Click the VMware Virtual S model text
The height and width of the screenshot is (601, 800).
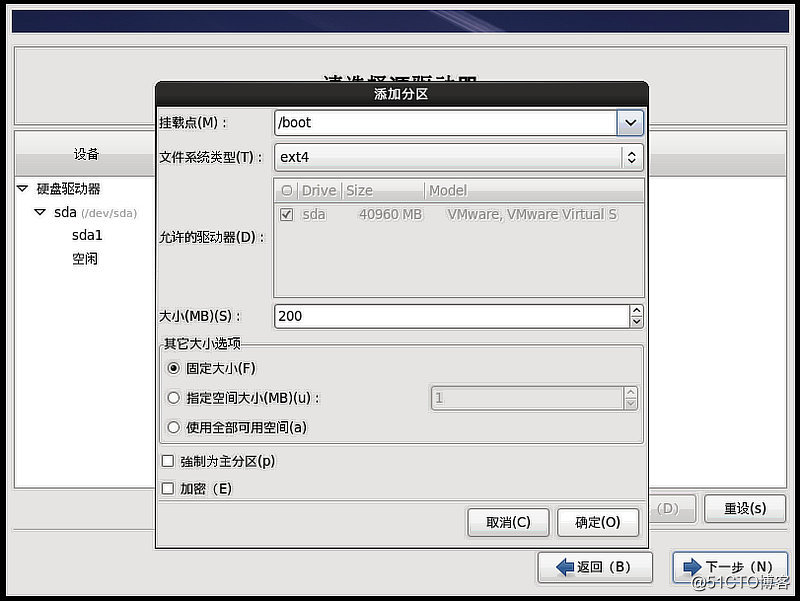[532, 214]
